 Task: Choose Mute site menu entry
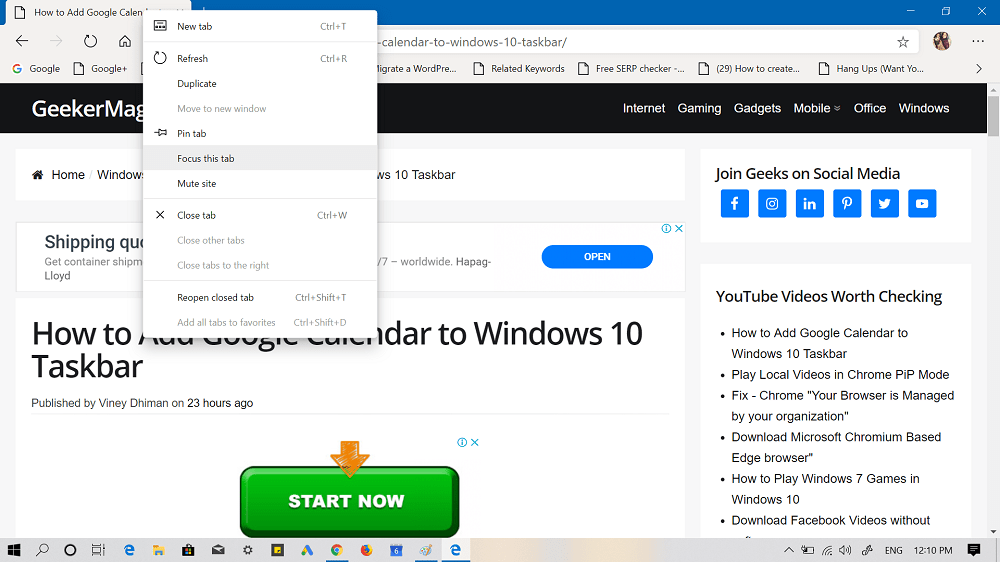260,183
